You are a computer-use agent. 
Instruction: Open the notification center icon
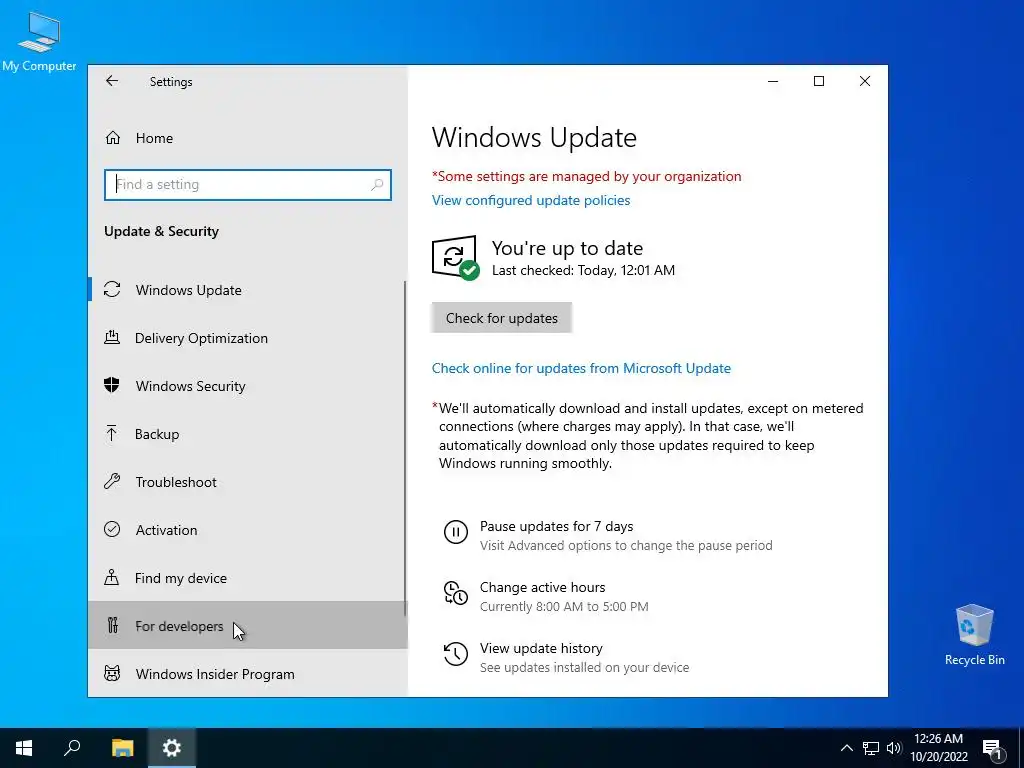(992, 748)
